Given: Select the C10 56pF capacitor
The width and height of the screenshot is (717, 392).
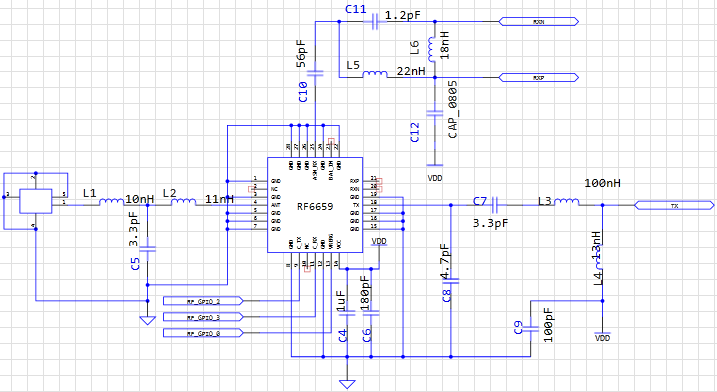Looking at the screenshot, I should coord(315,72).
